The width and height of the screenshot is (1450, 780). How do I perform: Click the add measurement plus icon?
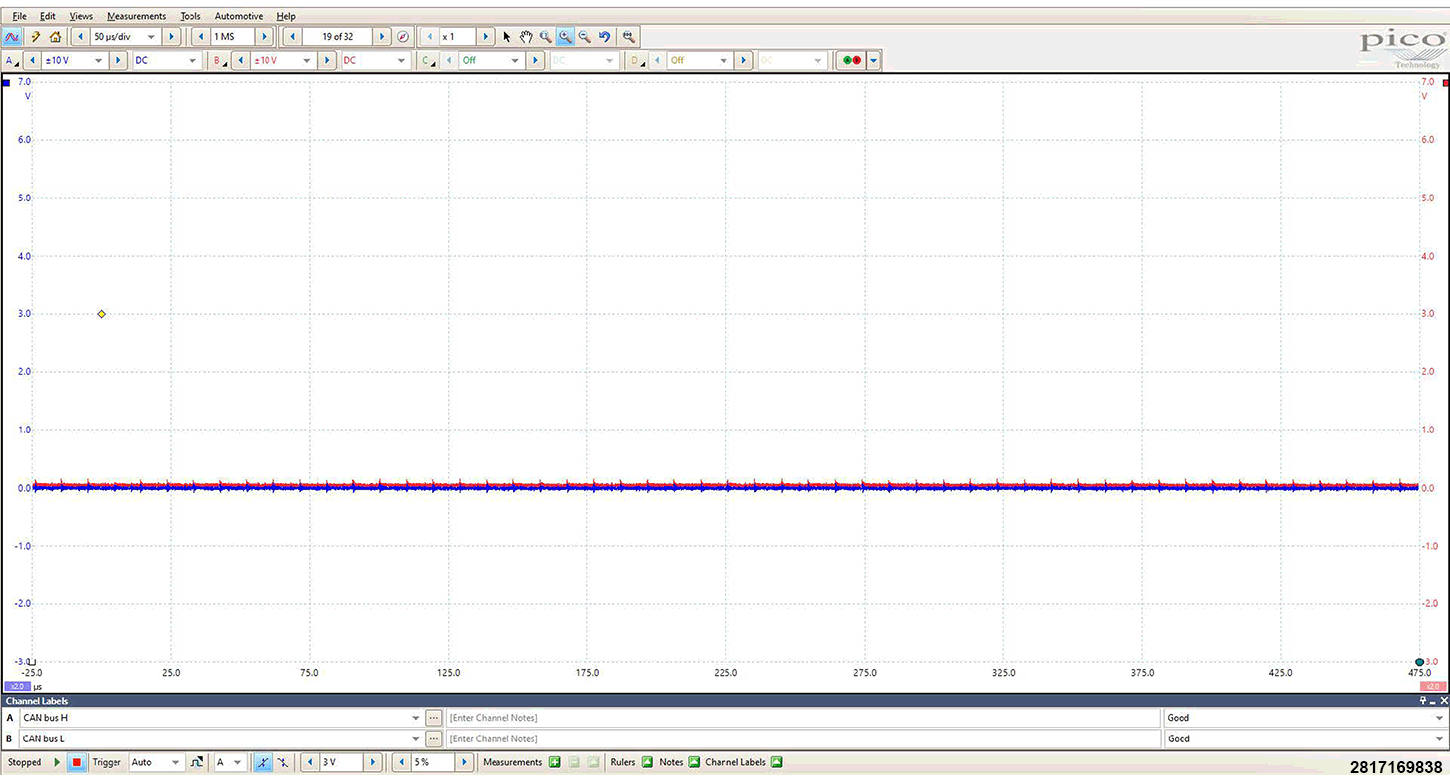(554, 762)
